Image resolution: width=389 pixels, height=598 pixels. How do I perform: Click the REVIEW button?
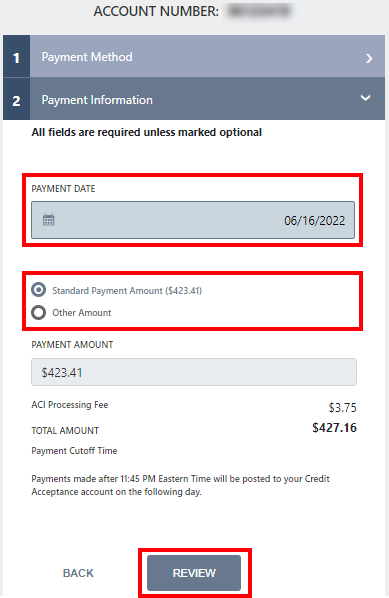pyautogui.click(x=194, y=573)
